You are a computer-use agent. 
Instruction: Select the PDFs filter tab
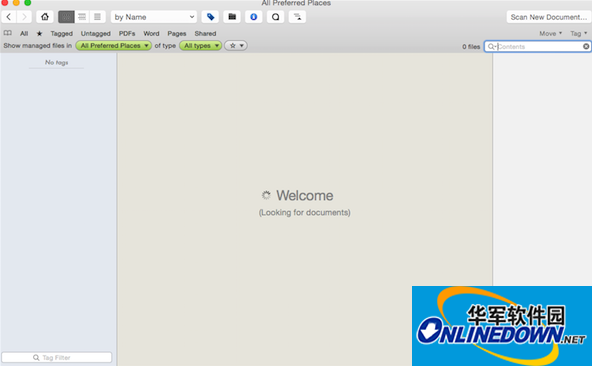pos(127,34)
